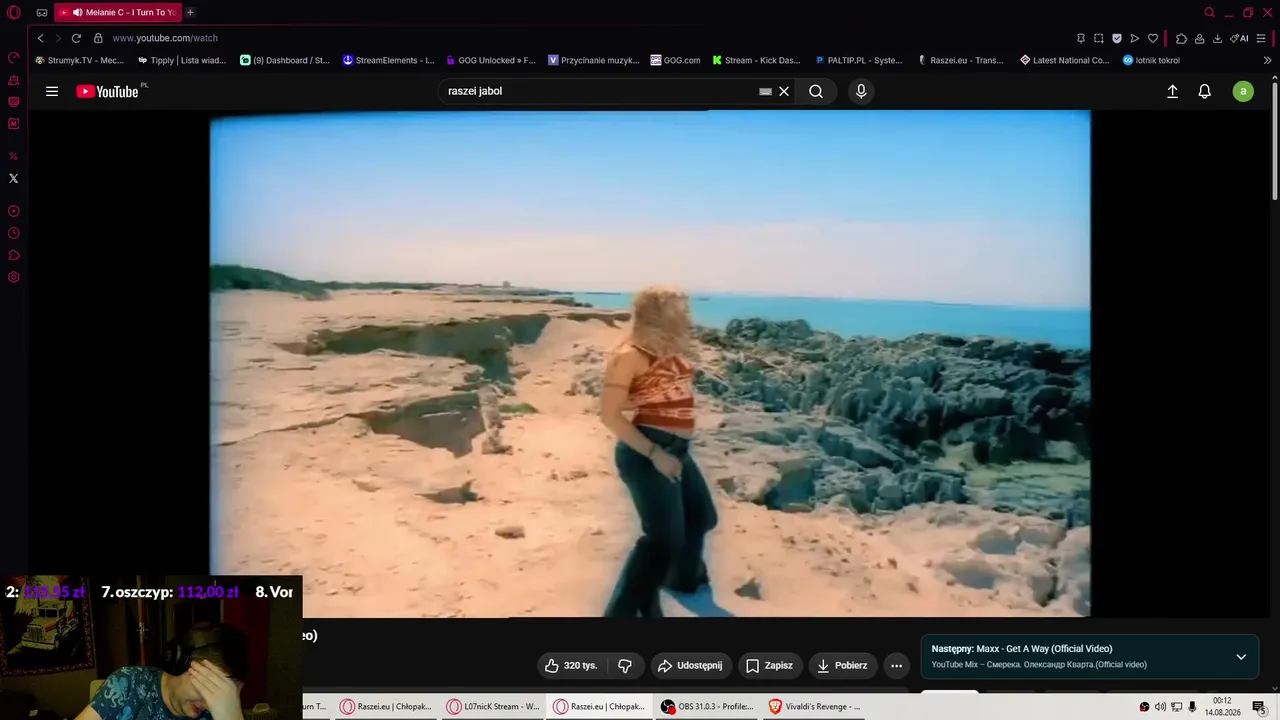Open the Latest National Co bookmark
The width and height of the screenshot is (1280, 720).
click(1064, 60)
